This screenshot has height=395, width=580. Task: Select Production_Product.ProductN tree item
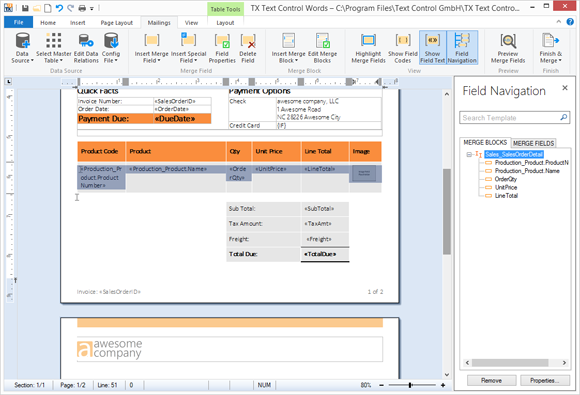[x=532, y=163]
